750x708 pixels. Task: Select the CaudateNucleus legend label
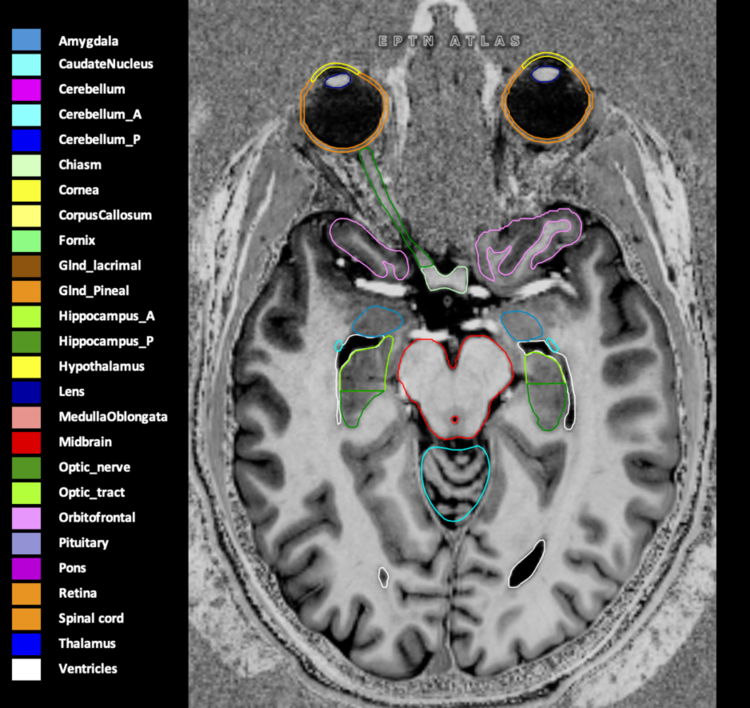pyautogui.click(x=106, y=64)
